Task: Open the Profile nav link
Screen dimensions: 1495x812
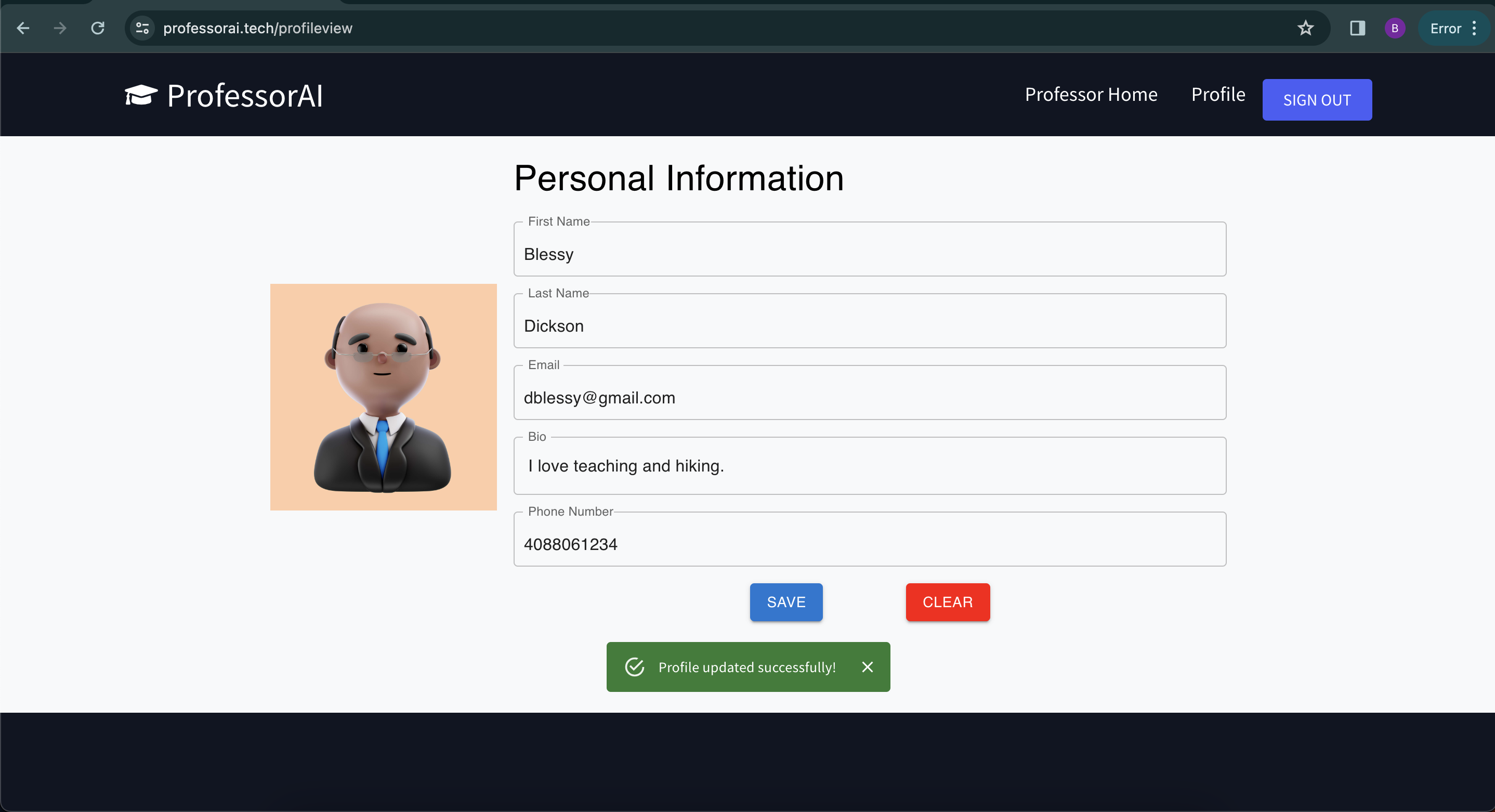Action: pos(1218,94)
